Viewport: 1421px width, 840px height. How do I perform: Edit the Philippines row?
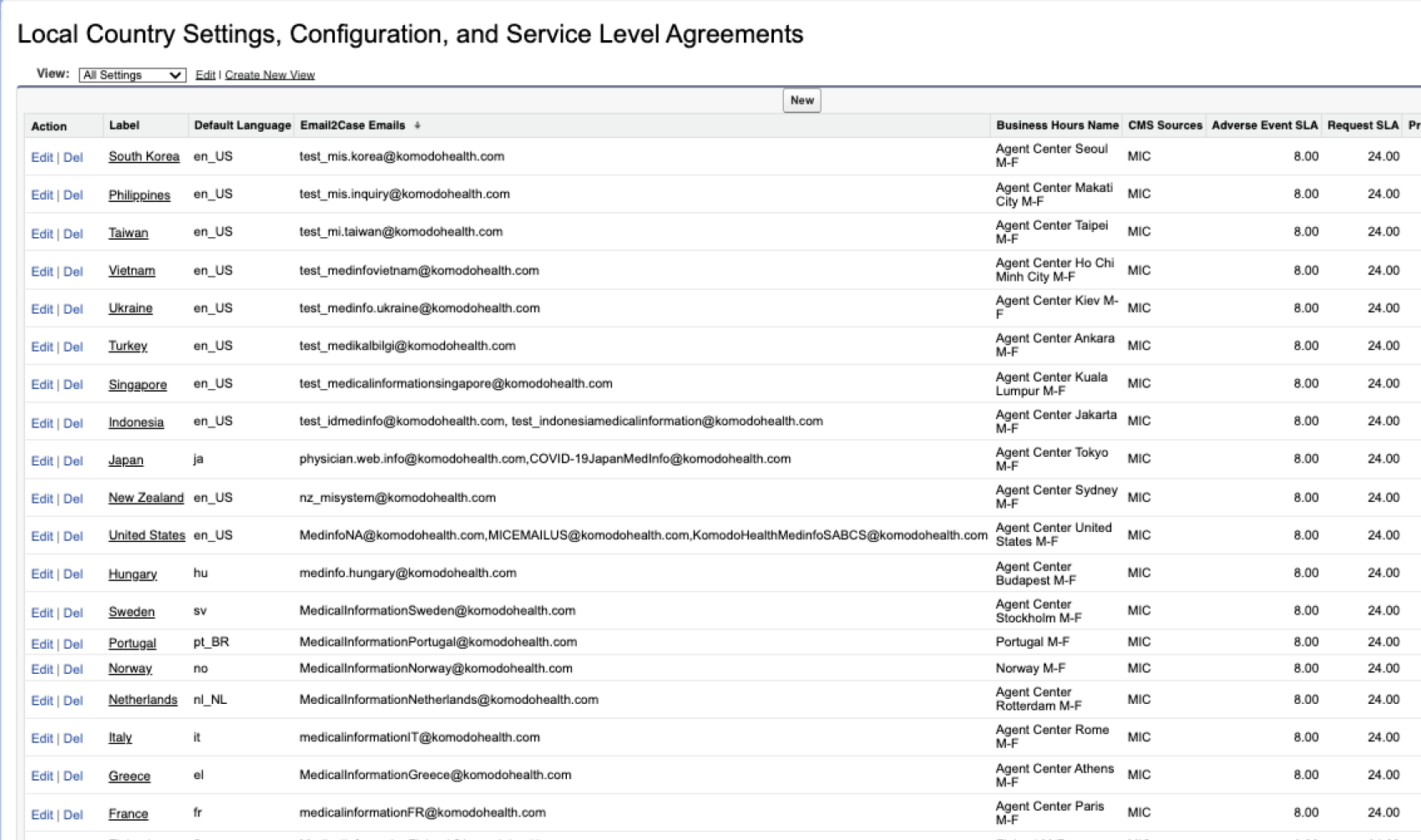pyautogui.click(x=42, y=195)
